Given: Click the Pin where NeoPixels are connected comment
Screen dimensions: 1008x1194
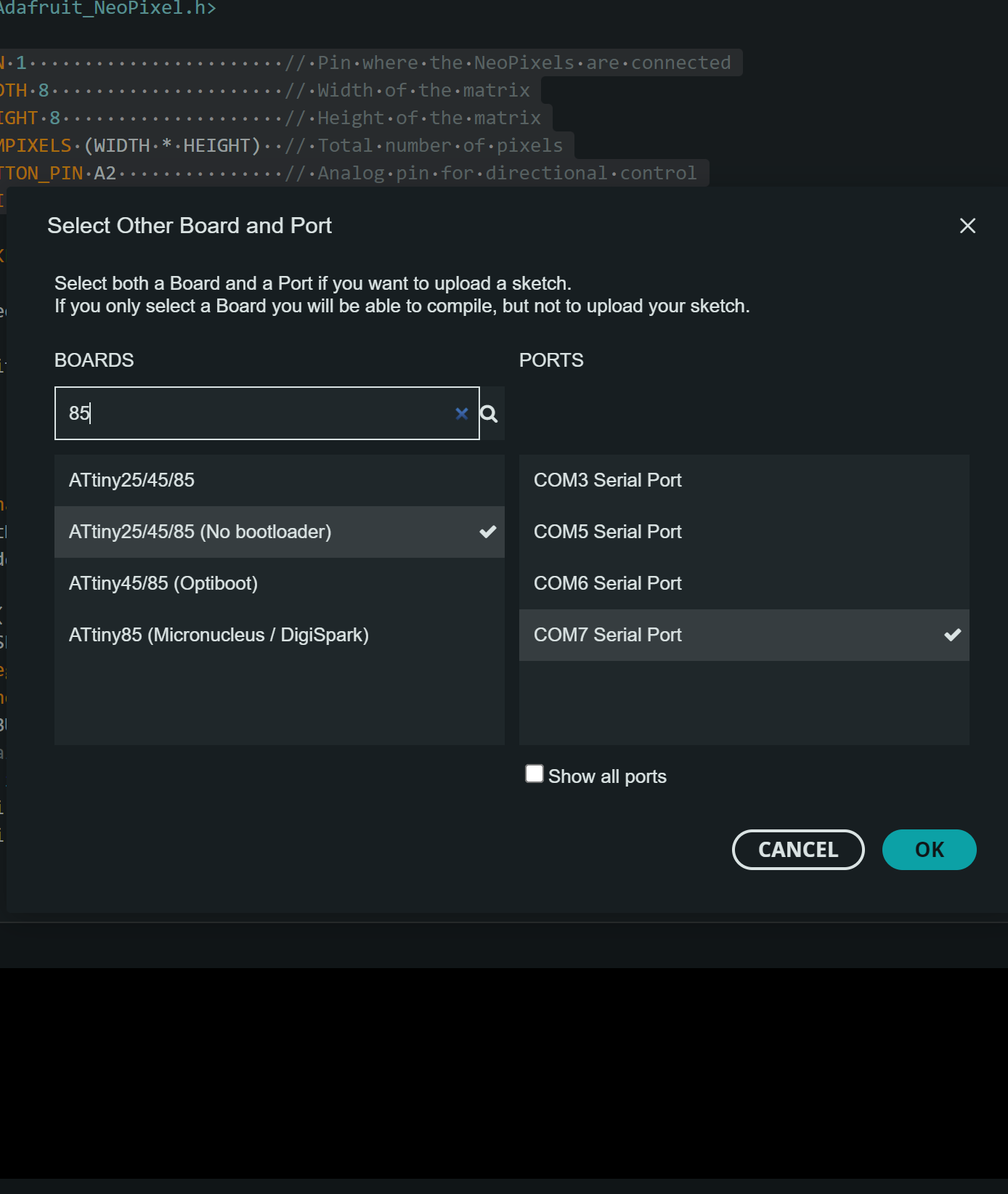Looking at the screenshot, I should [x=508, y=63].
